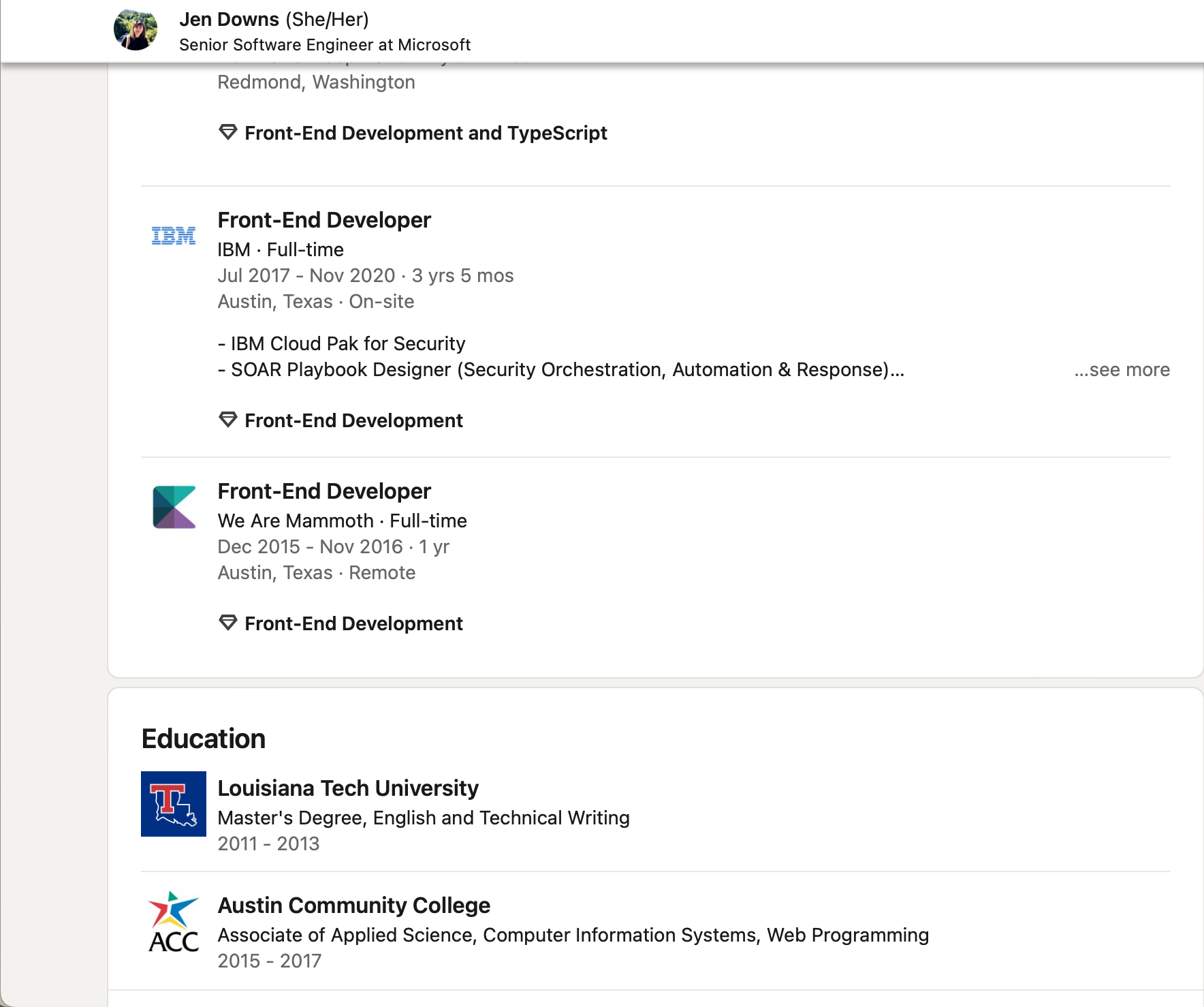
Task: Open Louisiana Tech University school page
Action: click(x=348, y=788)
